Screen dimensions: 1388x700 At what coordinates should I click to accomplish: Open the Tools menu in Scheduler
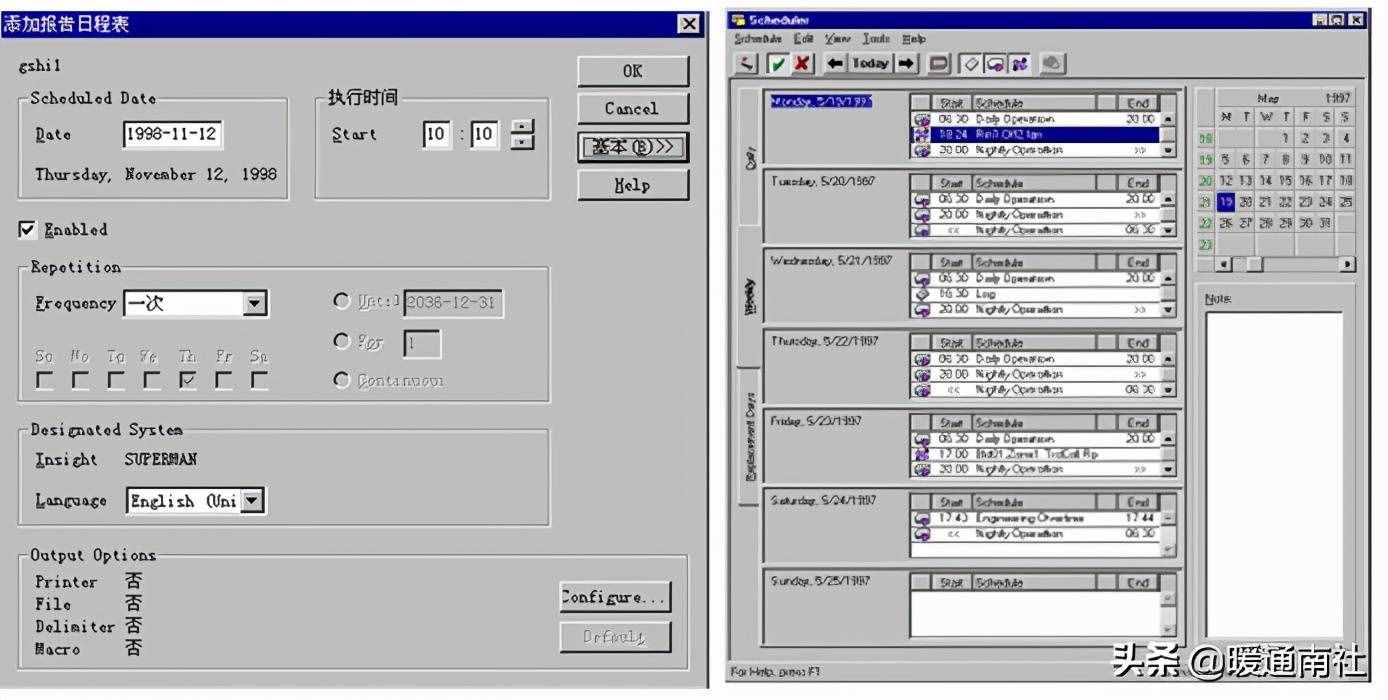pos(876,39)
